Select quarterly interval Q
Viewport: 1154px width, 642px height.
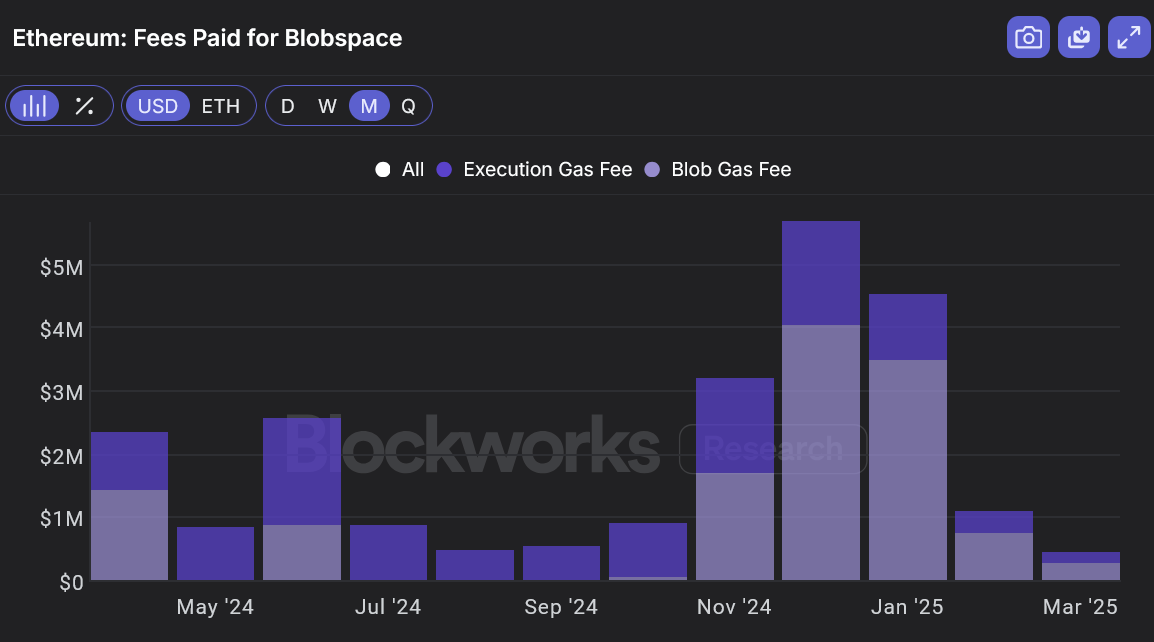tap(408, 106)
